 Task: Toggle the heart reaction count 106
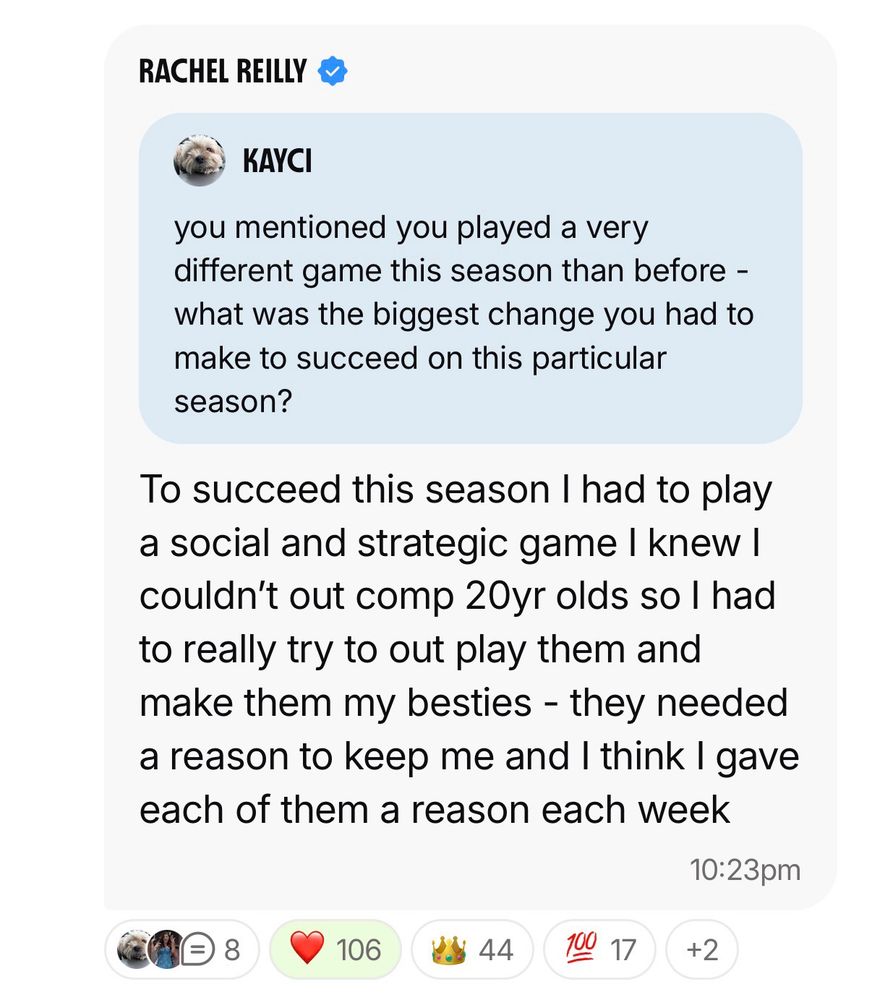[x=358, y=948]
